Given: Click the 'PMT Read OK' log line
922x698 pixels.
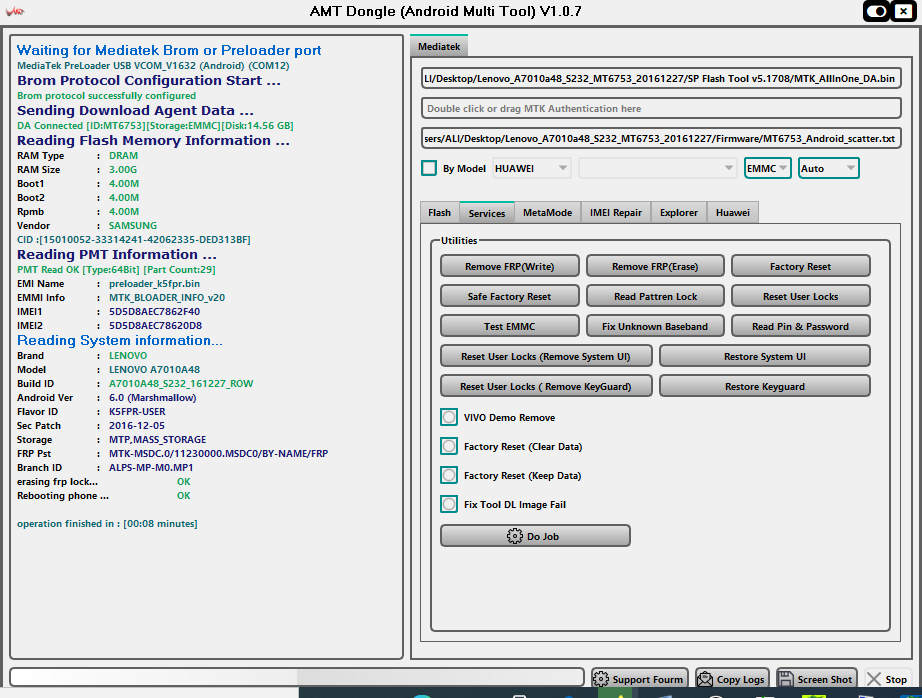Looking at the screenshot, I should tap(116, 270).
